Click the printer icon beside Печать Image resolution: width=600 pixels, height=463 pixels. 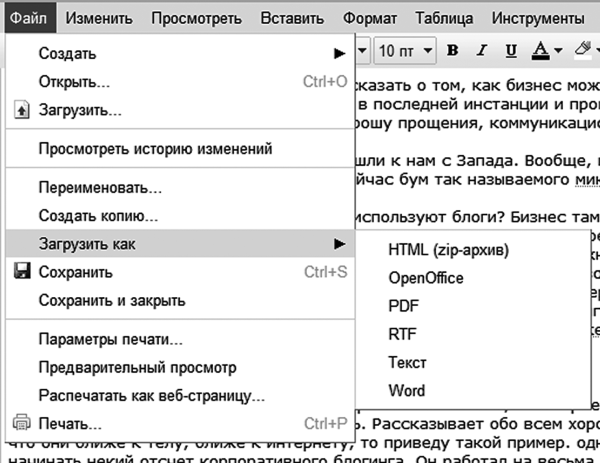[x=22, y=423]
